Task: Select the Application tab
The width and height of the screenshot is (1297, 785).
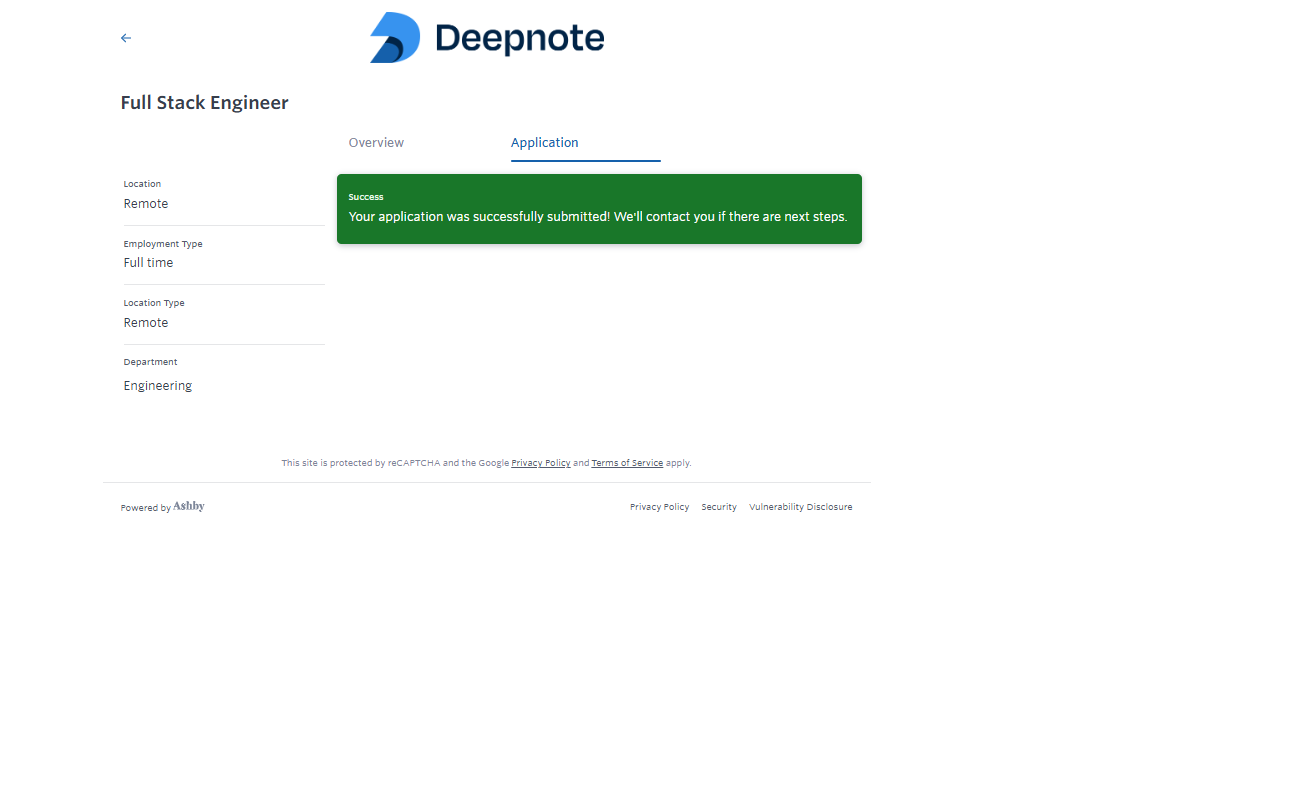Action: point(544,143)
